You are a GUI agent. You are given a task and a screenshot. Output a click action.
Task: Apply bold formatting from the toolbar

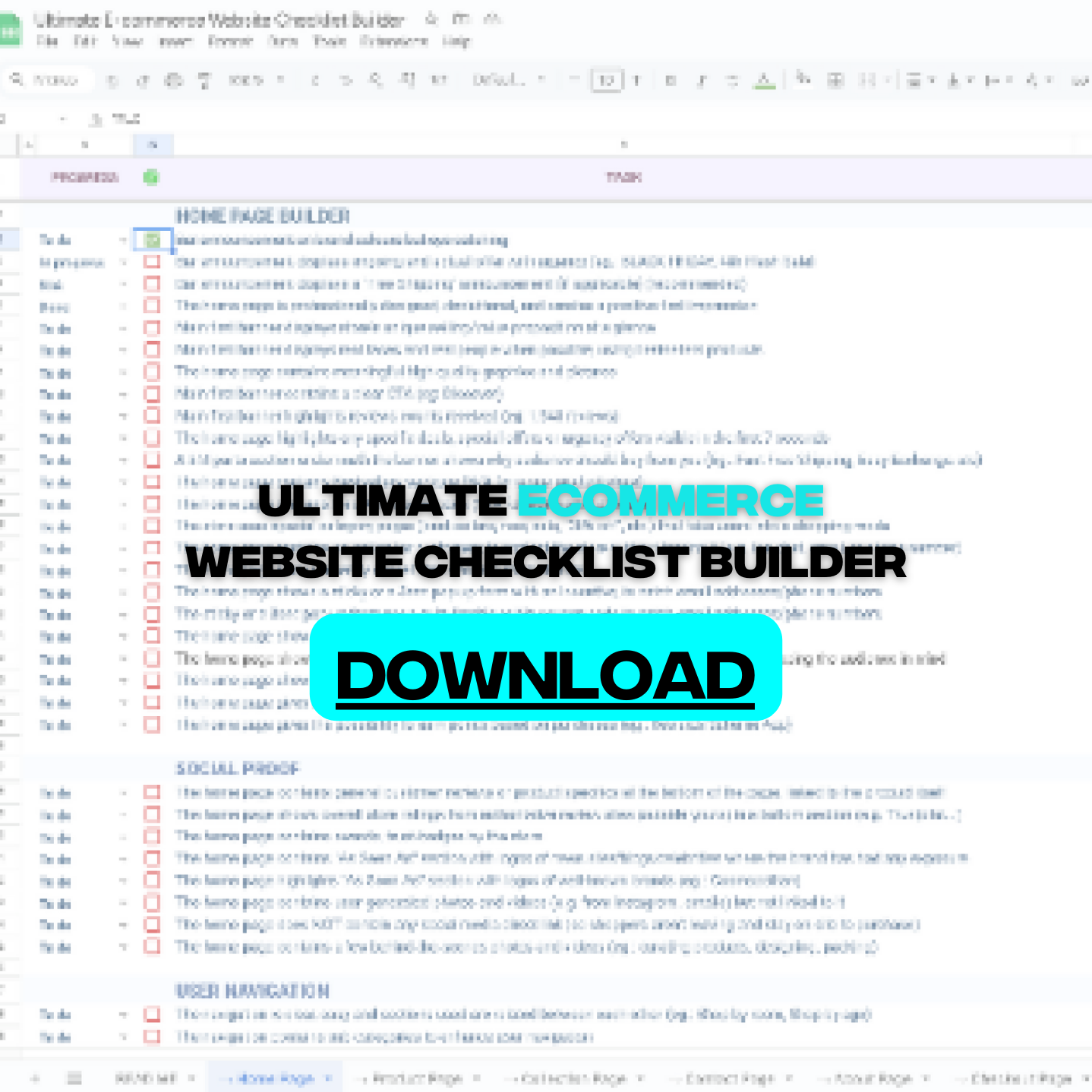pos(671,80)
